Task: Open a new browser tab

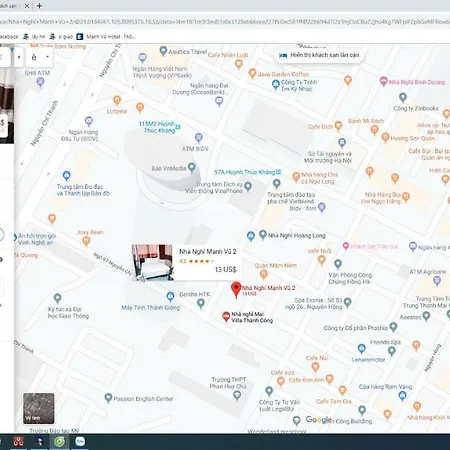Action: click(39, 6)
